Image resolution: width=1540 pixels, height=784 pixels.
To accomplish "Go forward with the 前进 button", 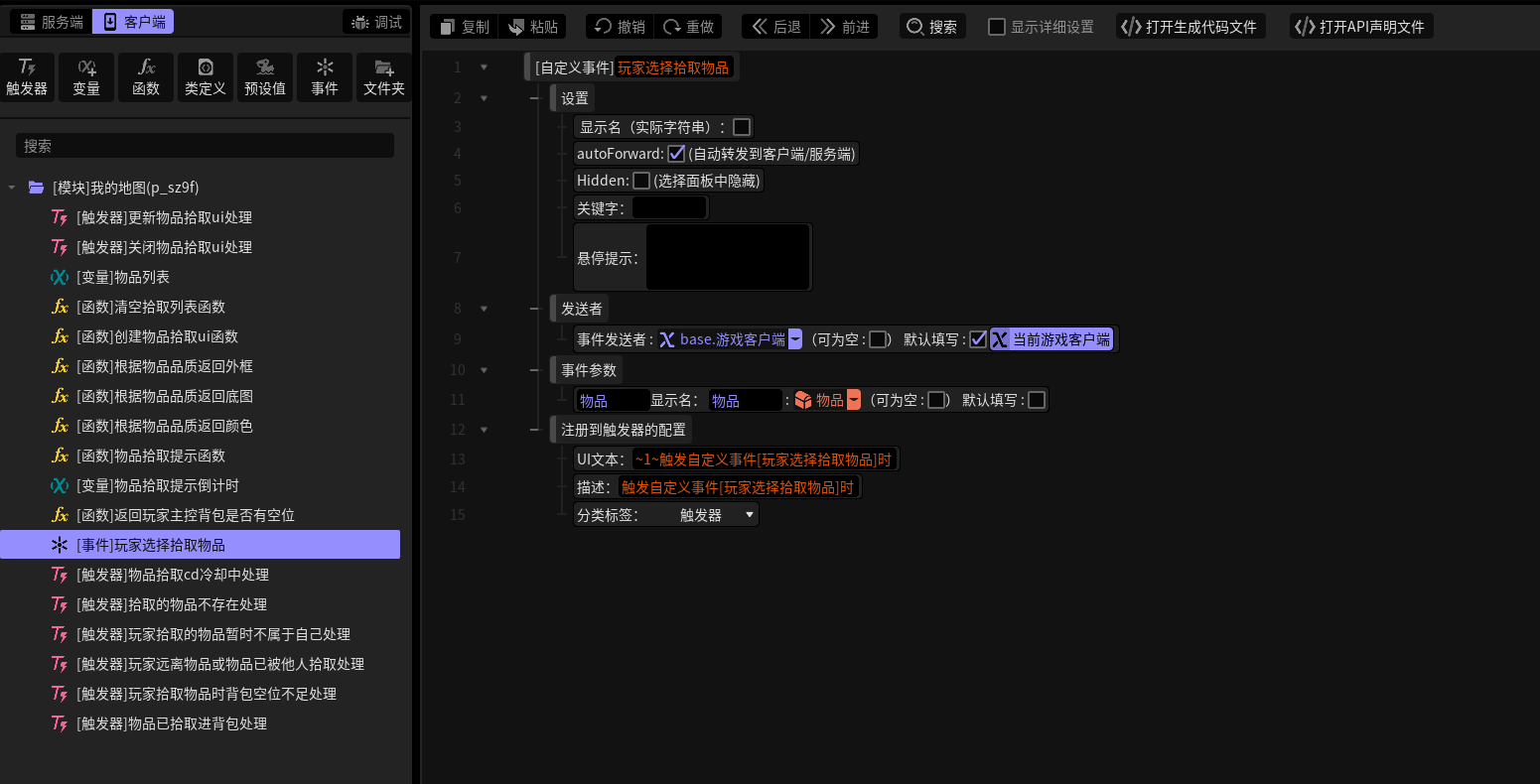I will coord(844,27).
